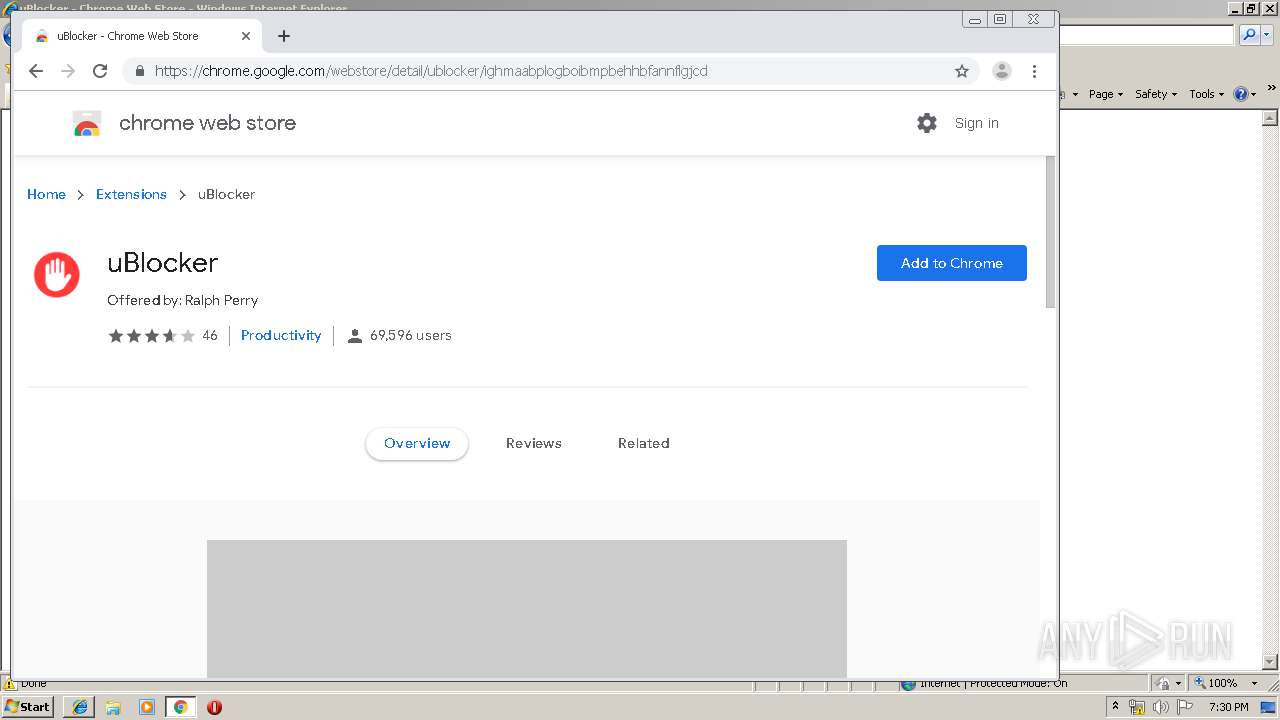The image size is (1280, 720).
Task: Click the volume speaker tray icon
Action: point(1161,707)
